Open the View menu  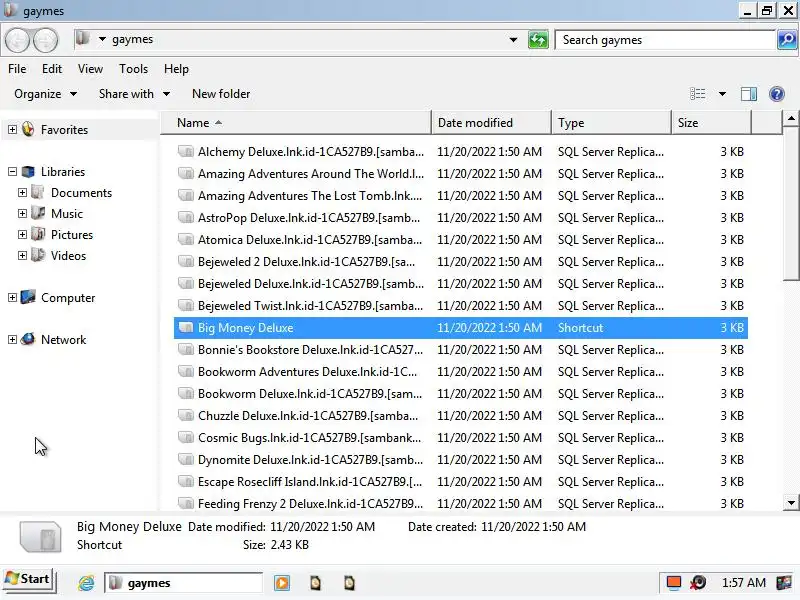click(x=90, y=69)
